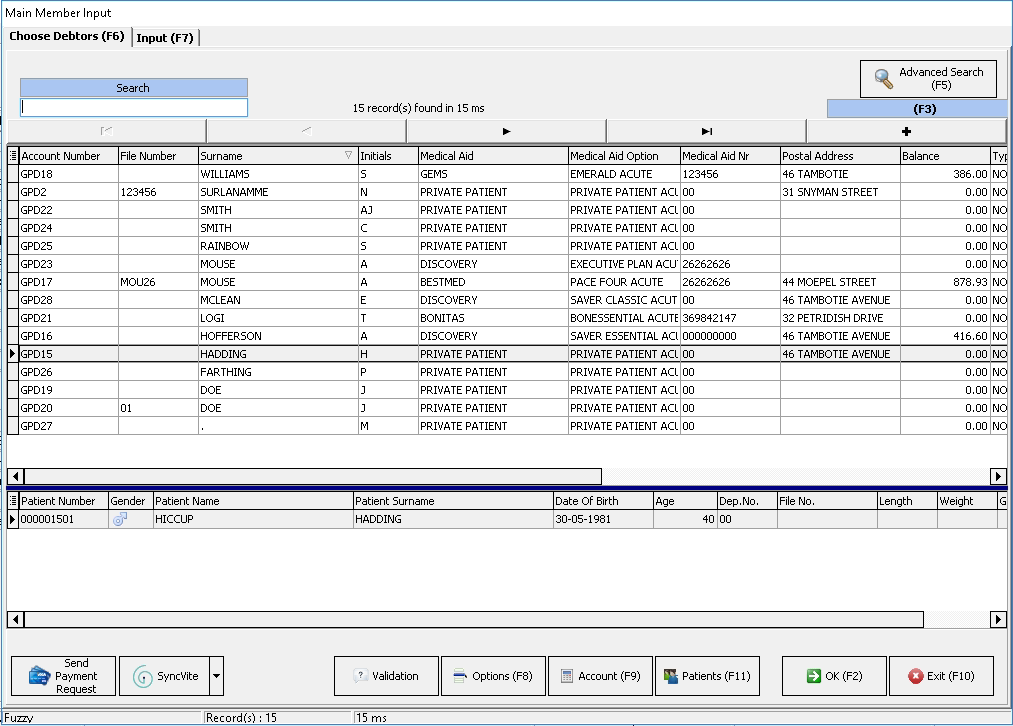Confirm with the OK (F2) button
Screen dimensions: 1013x726
pyautogui.click(x=834, y=676)
